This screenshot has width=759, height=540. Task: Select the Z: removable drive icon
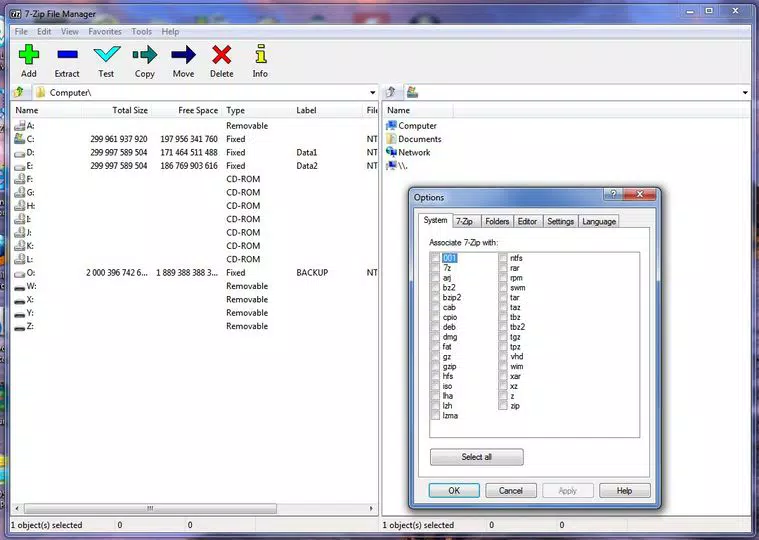click(19, 328)
